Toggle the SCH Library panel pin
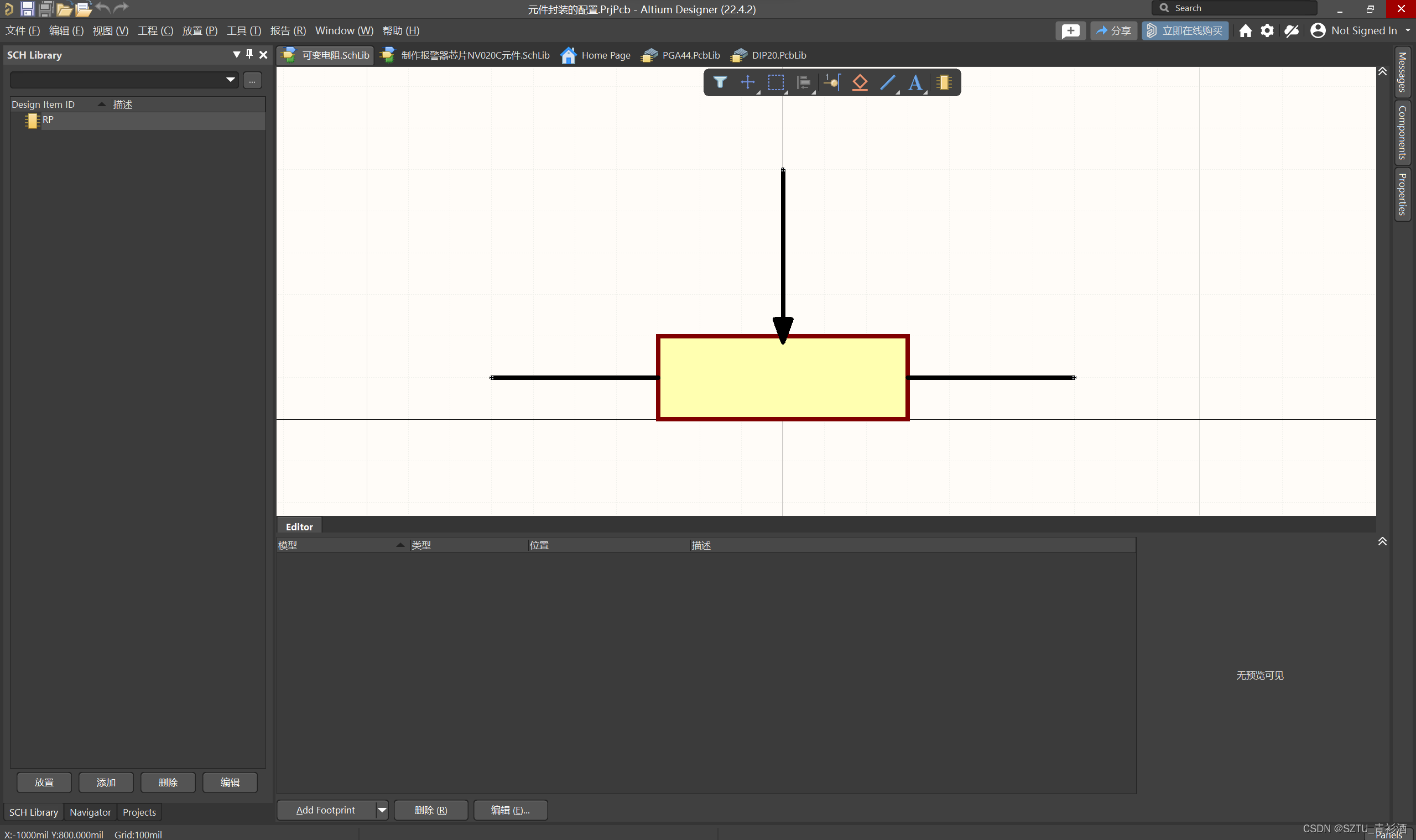This screenshot has width=1416, height=840. [x=249, y=54]
